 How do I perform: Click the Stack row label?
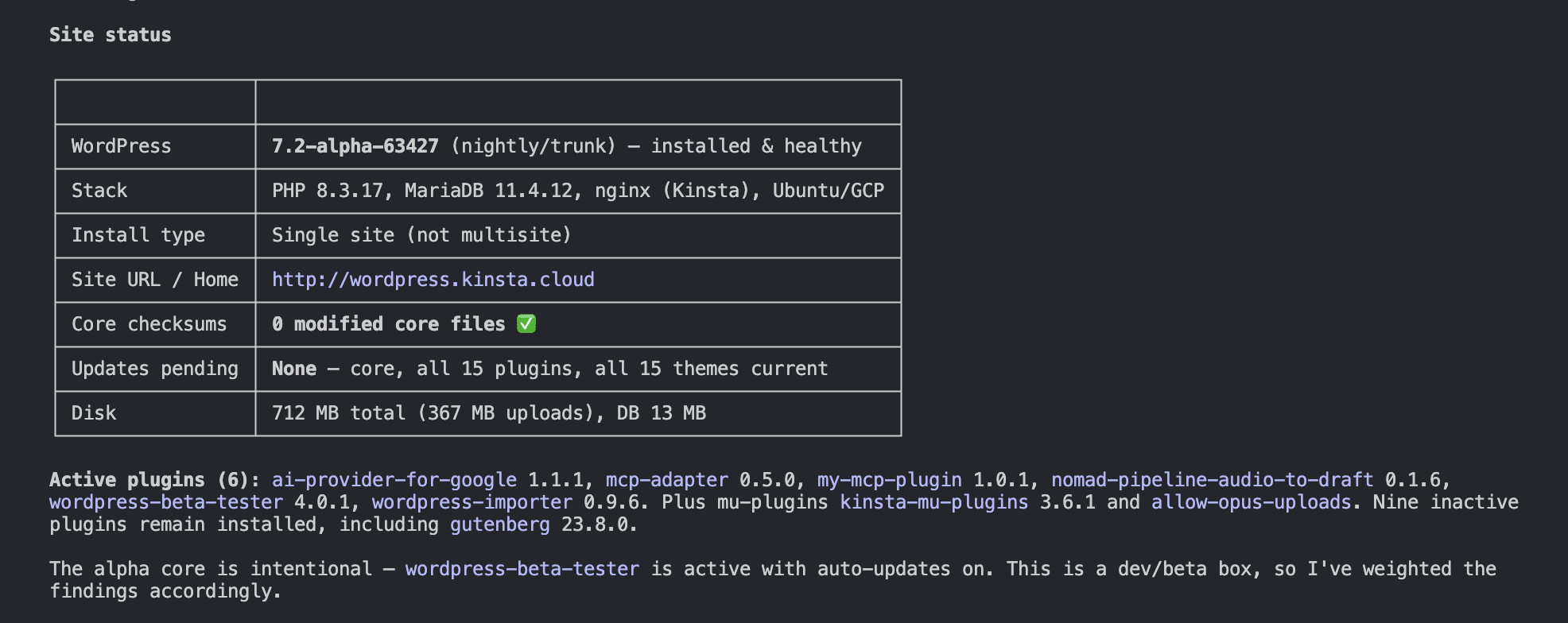click(99, 191)
